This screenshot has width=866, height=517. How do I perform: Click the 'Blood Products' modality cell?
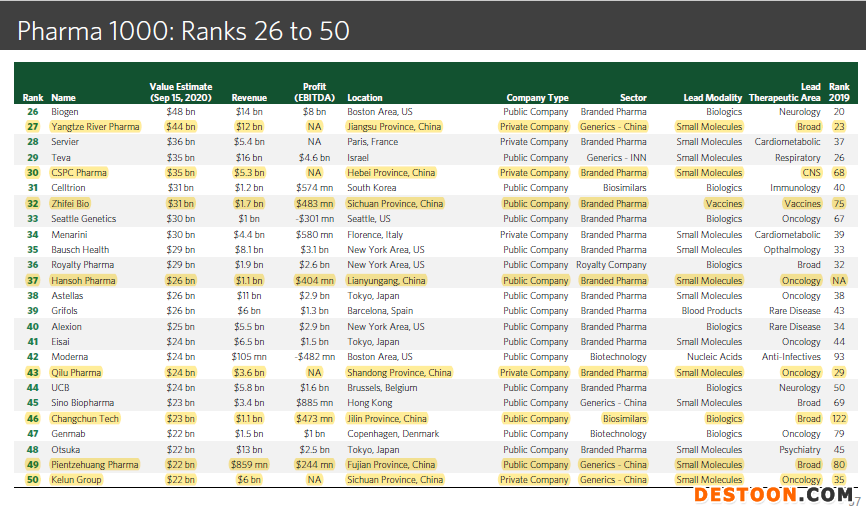712,311
